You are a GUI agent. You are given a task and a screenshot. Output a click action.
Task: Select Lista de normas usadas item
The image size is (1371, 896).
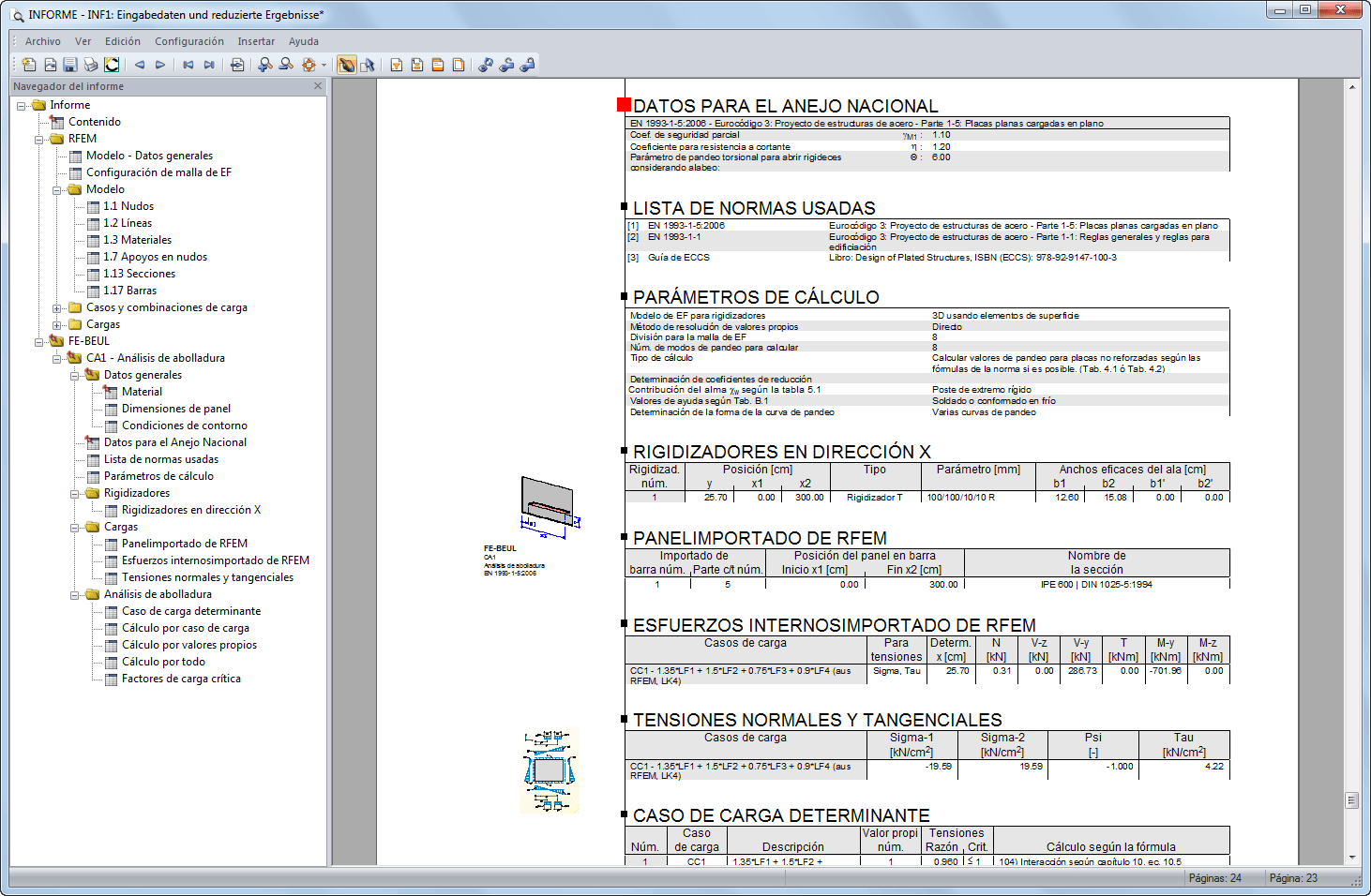pos(161,459)
